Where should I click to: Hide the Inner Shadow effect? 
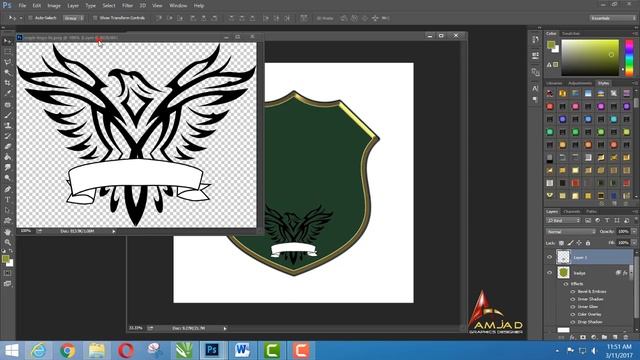pyautogui.click(x=573, y=299)
